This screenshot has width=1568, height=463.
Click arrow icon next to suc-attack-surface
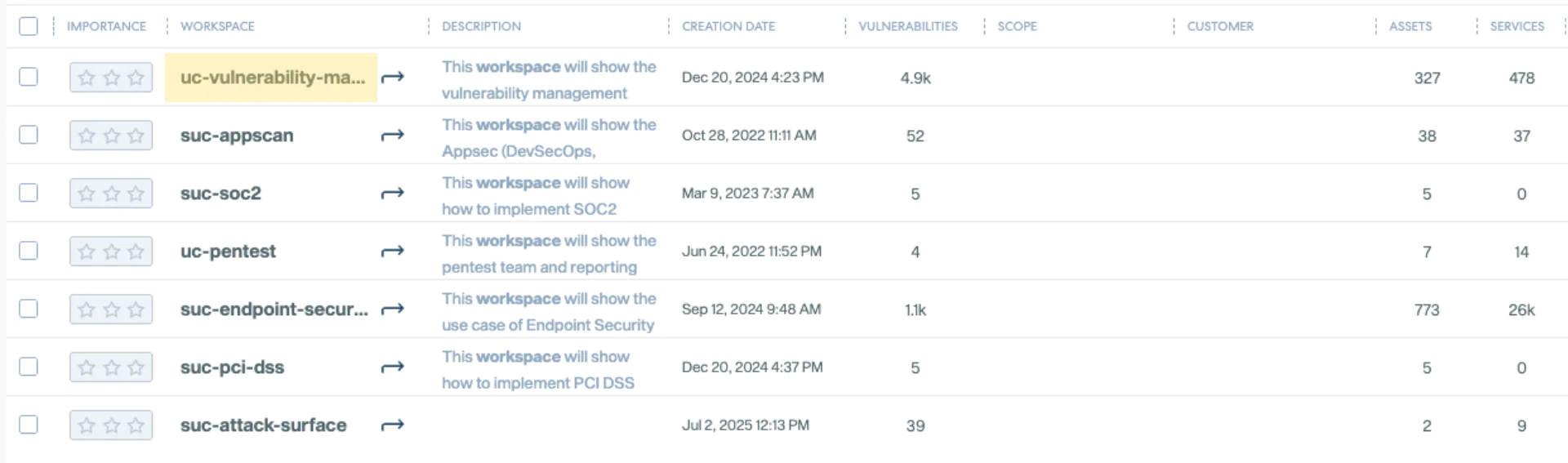393,425
